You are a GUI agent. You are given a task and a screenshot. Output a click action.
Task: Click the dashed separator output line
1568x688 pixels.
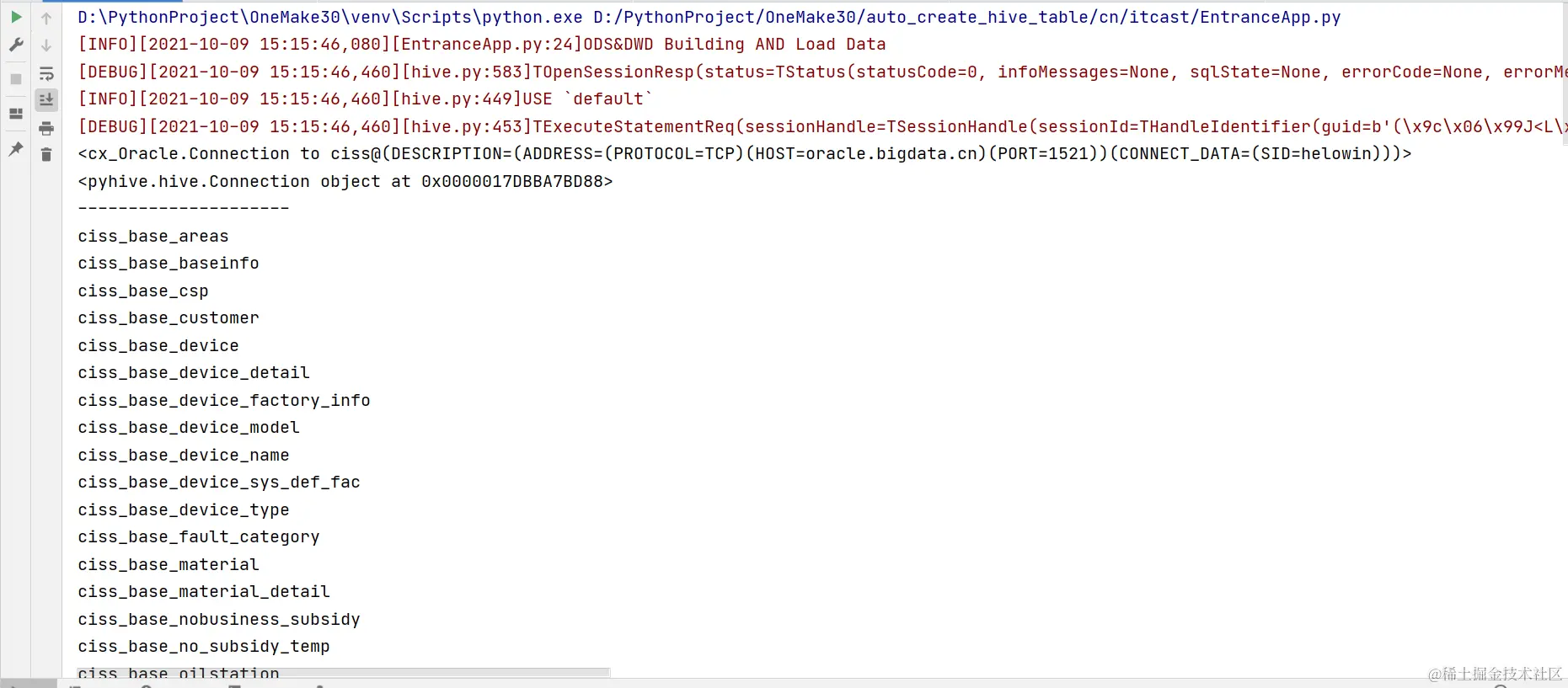(x=184, y=208)
